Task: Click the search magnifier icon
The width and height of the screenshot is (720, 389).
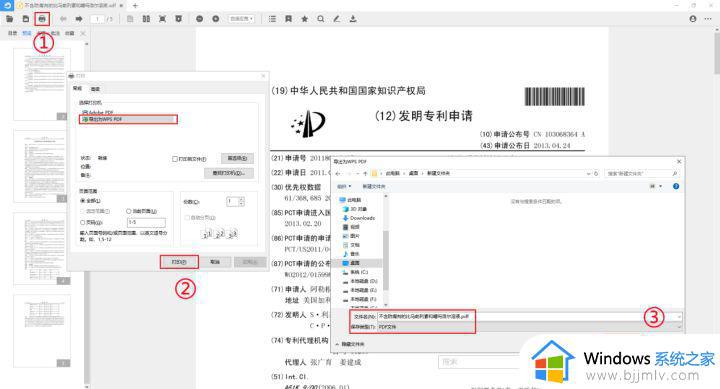Action: click(x=321, y=19)
